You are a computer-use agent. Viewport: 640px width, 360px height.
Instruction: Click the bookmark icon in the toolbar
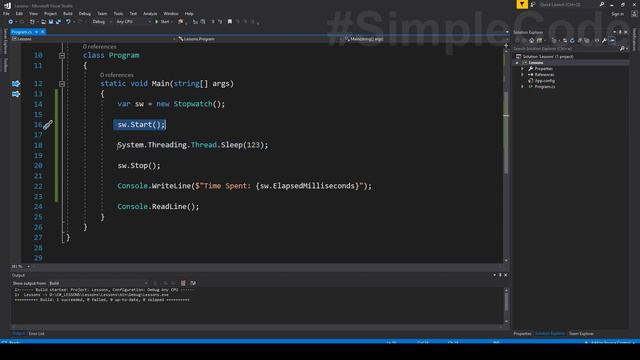[x=229, y=22]
